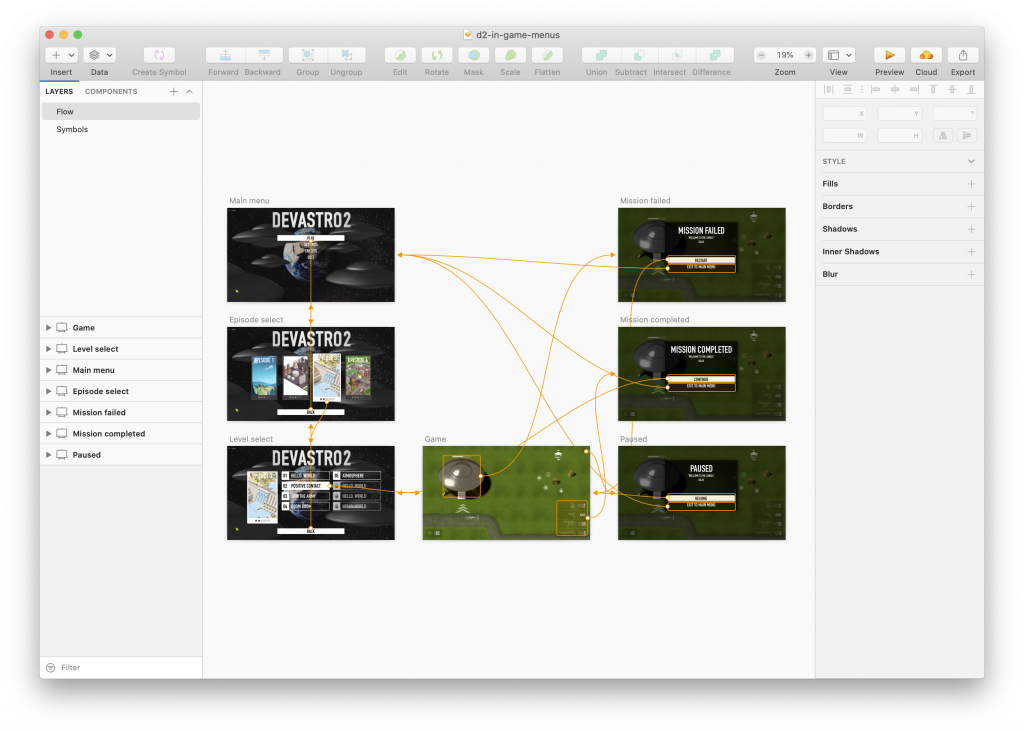1024x731 pixels.
Task: Click the Flatten toolbar icon
Action: [x=547, y=56]
